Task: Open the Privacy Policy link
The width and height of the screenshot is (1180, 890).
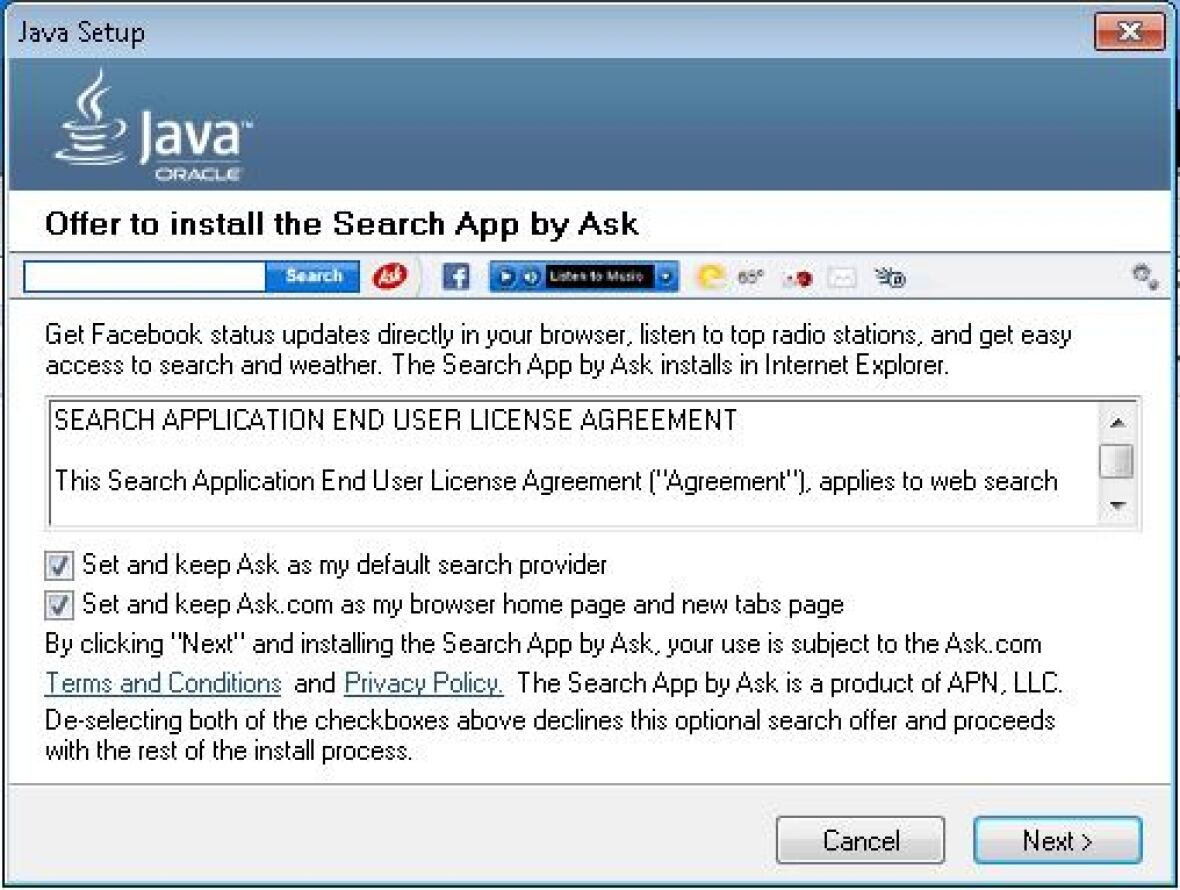Action: click(x=423, y=684)
